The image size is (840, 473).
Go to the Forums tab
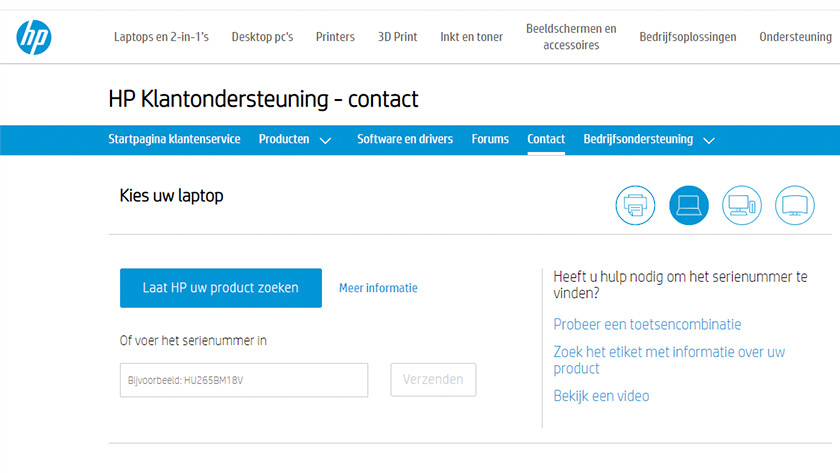490,139
